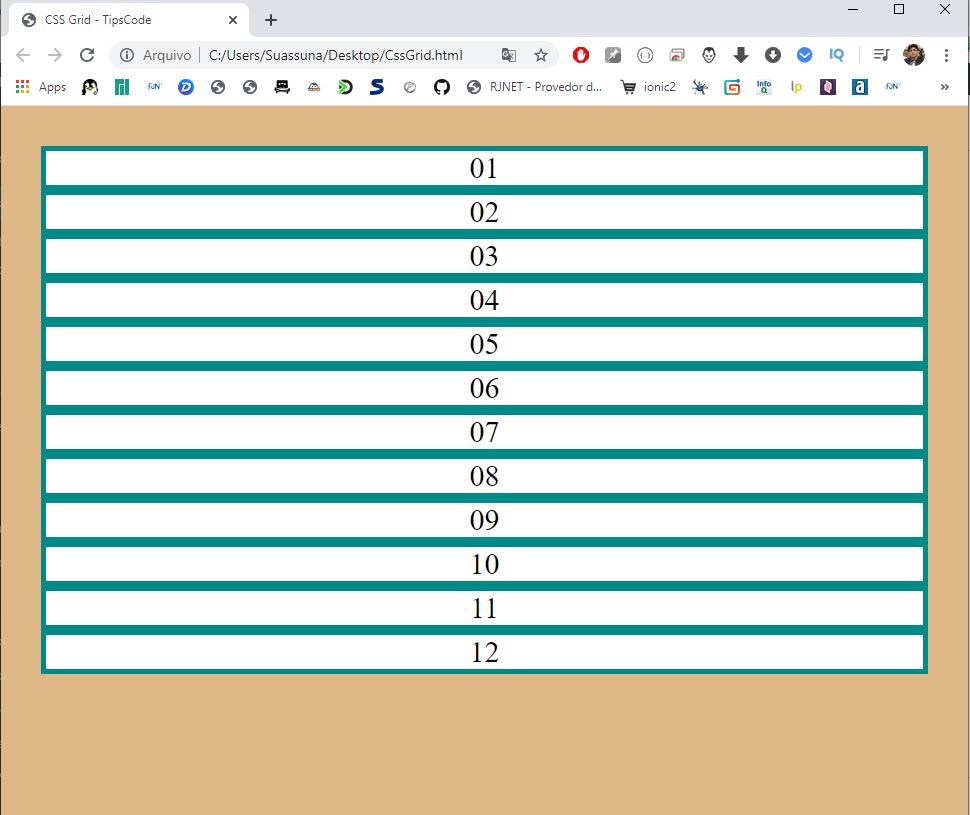Open the InfoQ bookmark icon
Image resolution: width=970 pixels, height=815 pixels.
pyautogui.click(x=763, y=87)
